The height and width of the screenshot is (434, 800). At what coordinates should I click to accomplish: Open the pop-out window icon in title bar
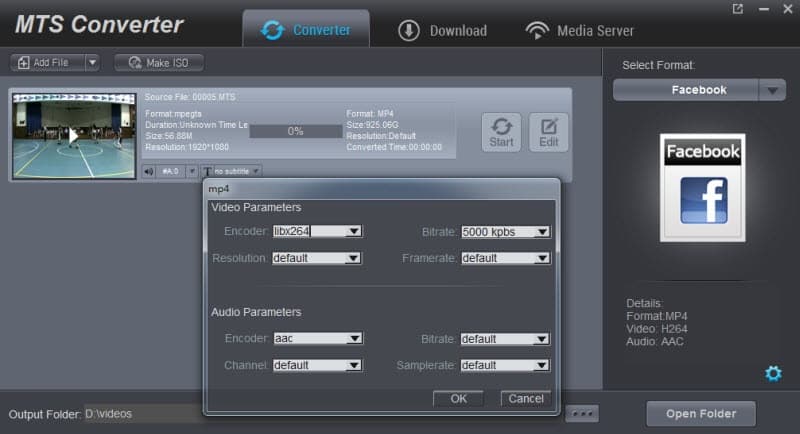pyautogui.click(x=738, y=9)
